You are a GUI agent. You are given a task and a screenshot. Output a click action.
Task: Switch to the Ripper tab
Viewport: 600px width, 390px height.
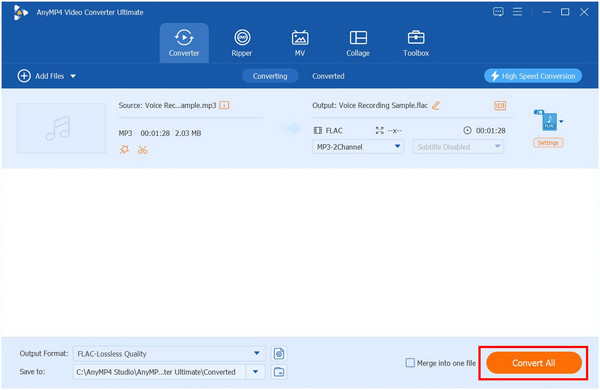tap(242, 43)
